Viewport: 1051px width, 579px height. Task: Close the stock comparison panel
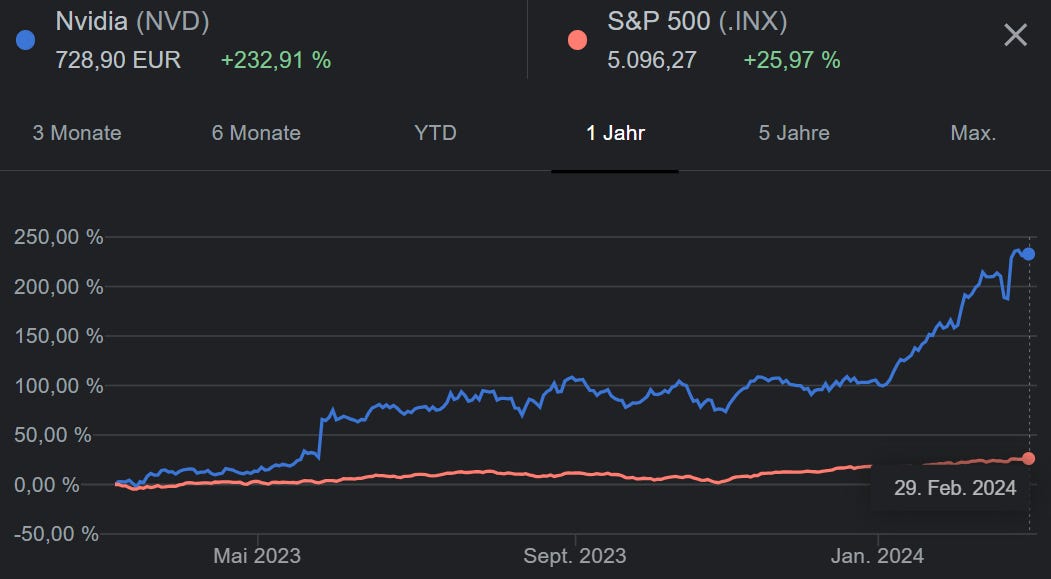(x=1015, y=35)
